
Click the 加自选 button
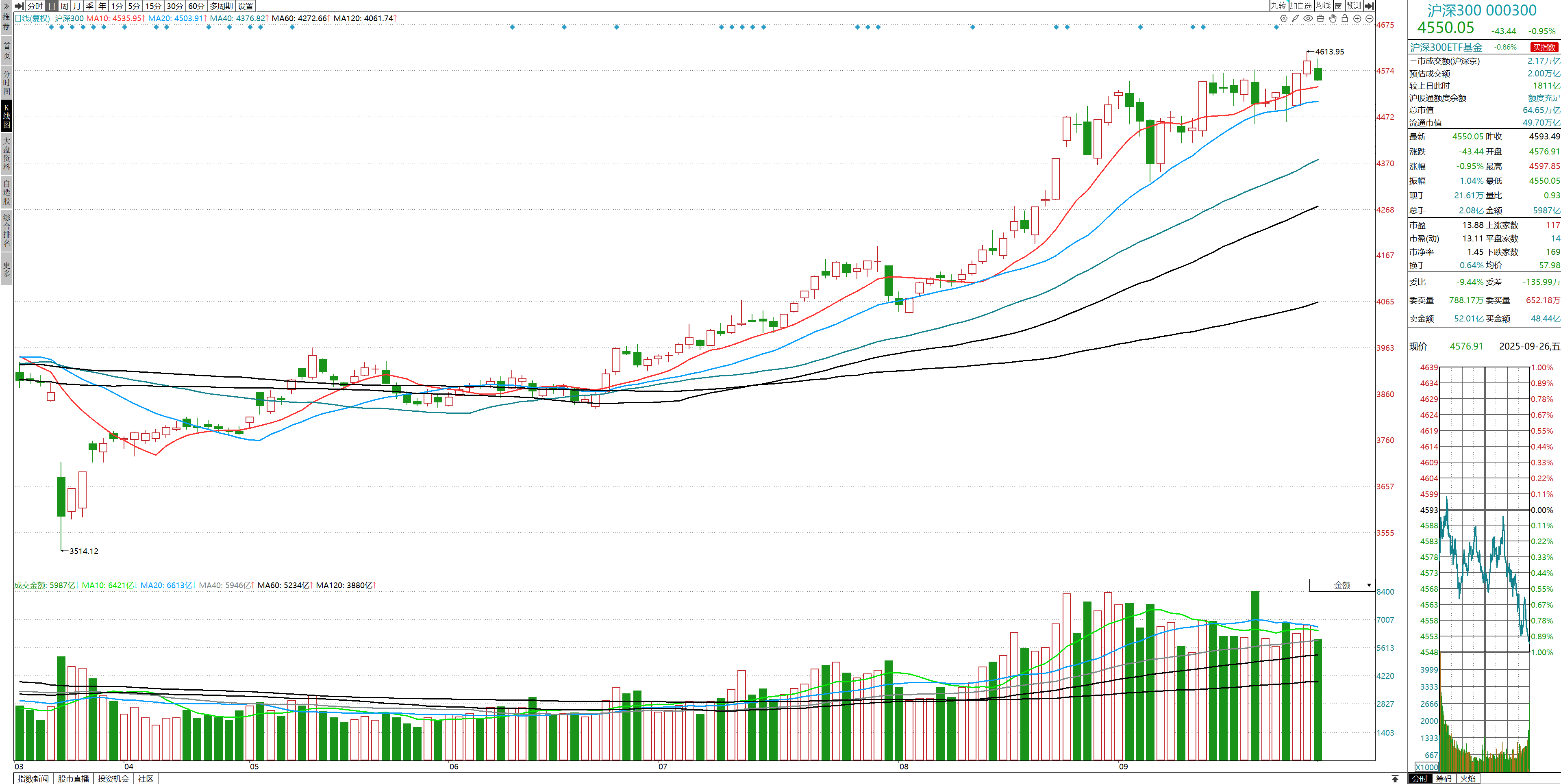(x=1300, y=6)
